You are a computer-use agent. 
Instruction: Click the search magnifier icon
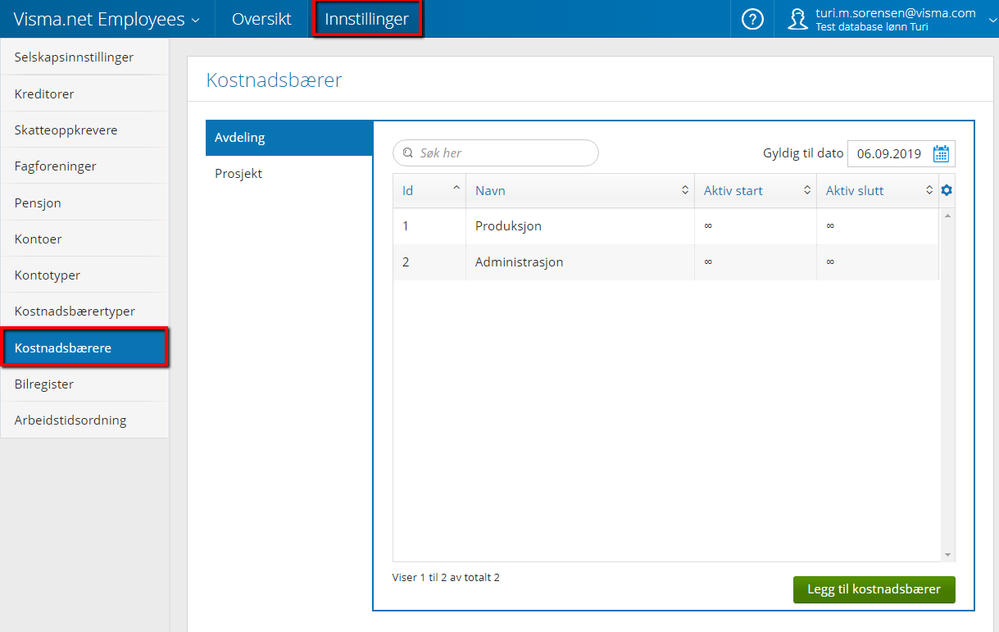tap(408, 153)
